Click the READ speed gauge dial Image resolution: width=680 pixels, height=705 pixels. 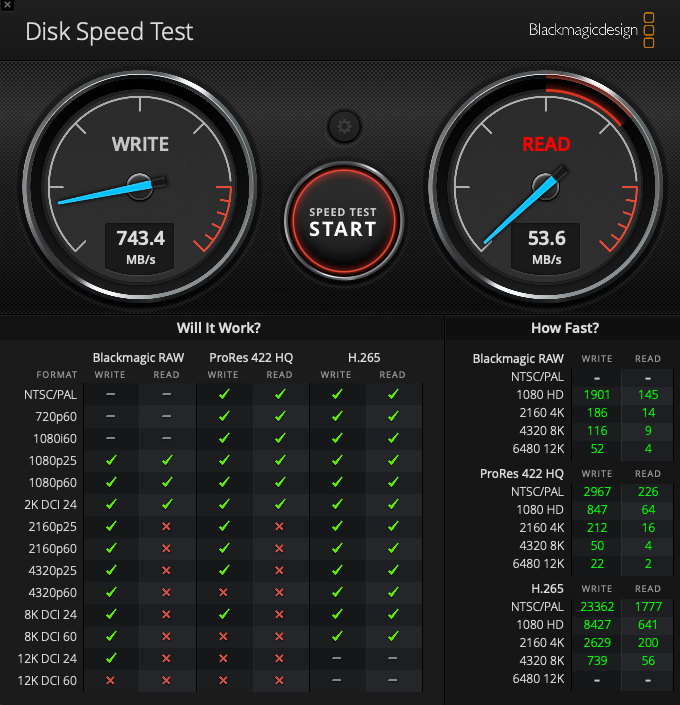545,186
